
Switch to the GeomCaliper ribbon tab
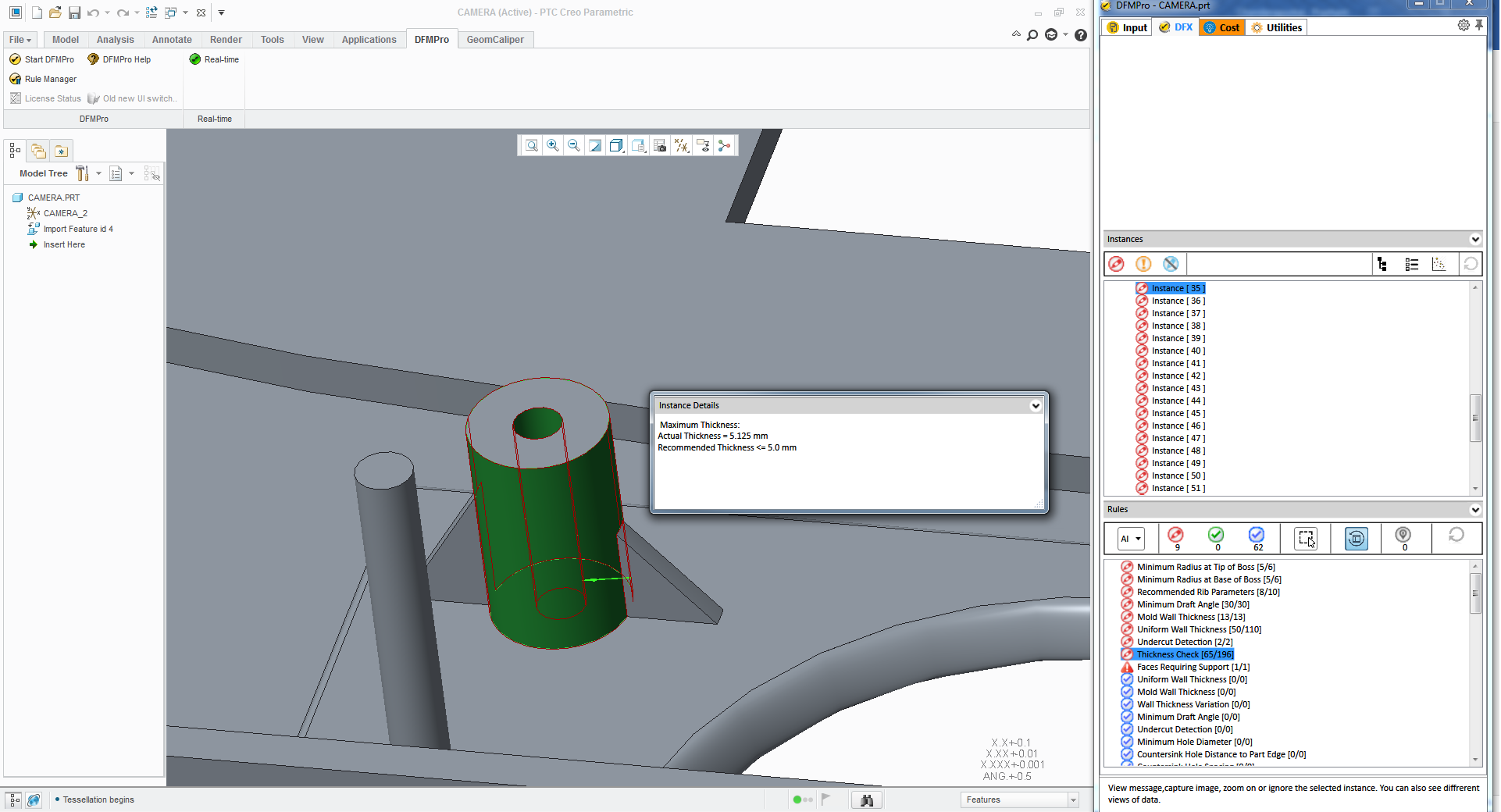(495, 40)
